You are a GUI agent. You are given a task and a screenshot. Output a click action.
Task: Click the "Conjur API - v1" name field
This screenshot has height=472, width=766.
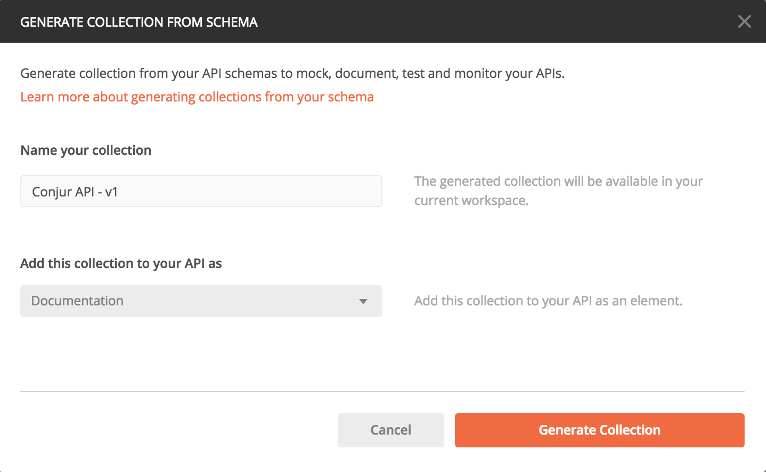click(200, 191)
